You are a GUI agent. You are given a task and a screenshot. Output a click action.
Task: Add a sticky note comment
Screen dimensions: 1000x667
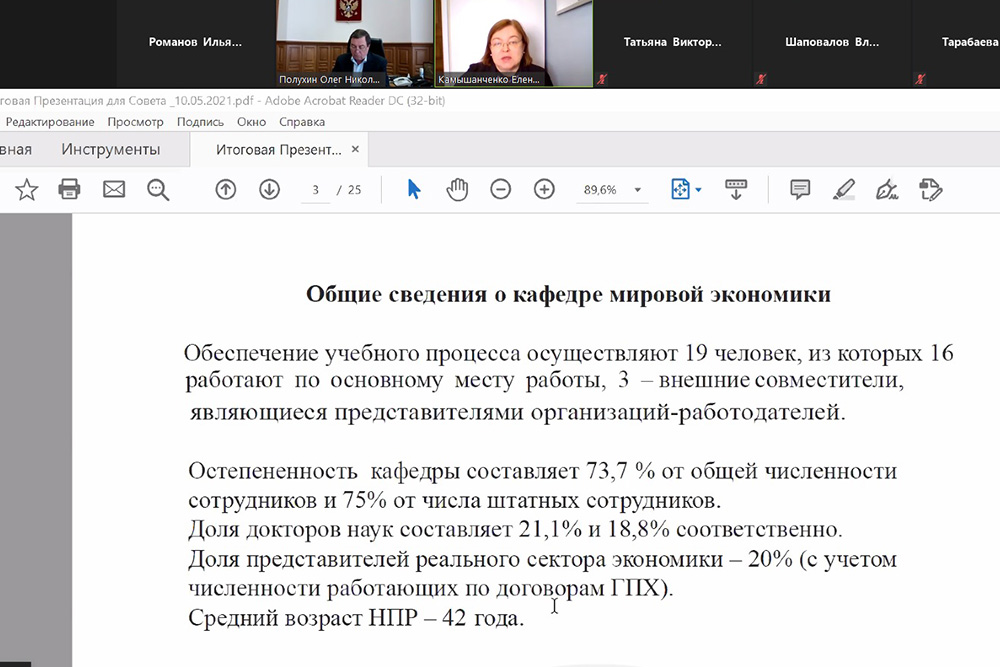point(800,189)
